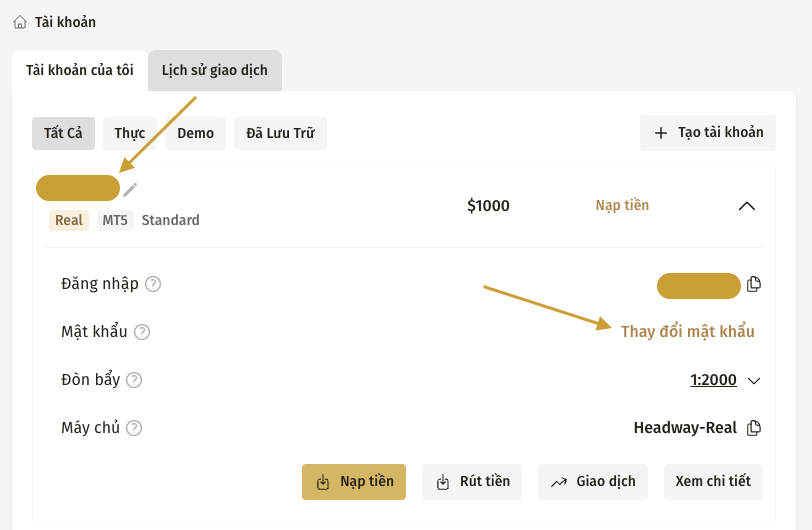The width and height of the screenshot is (812, 530).
Task: Copy the Headway-Real server name
Action: pyautogui.click(x=754, y=428)
